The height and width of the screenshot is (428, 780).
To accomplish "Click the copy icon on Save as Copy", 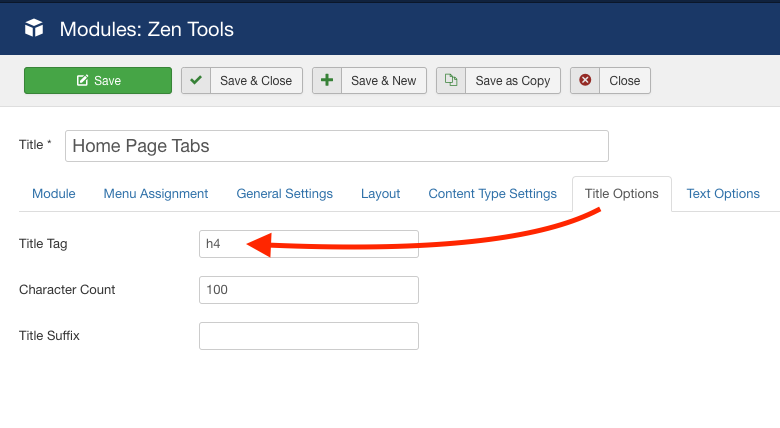I will [451, 81].
